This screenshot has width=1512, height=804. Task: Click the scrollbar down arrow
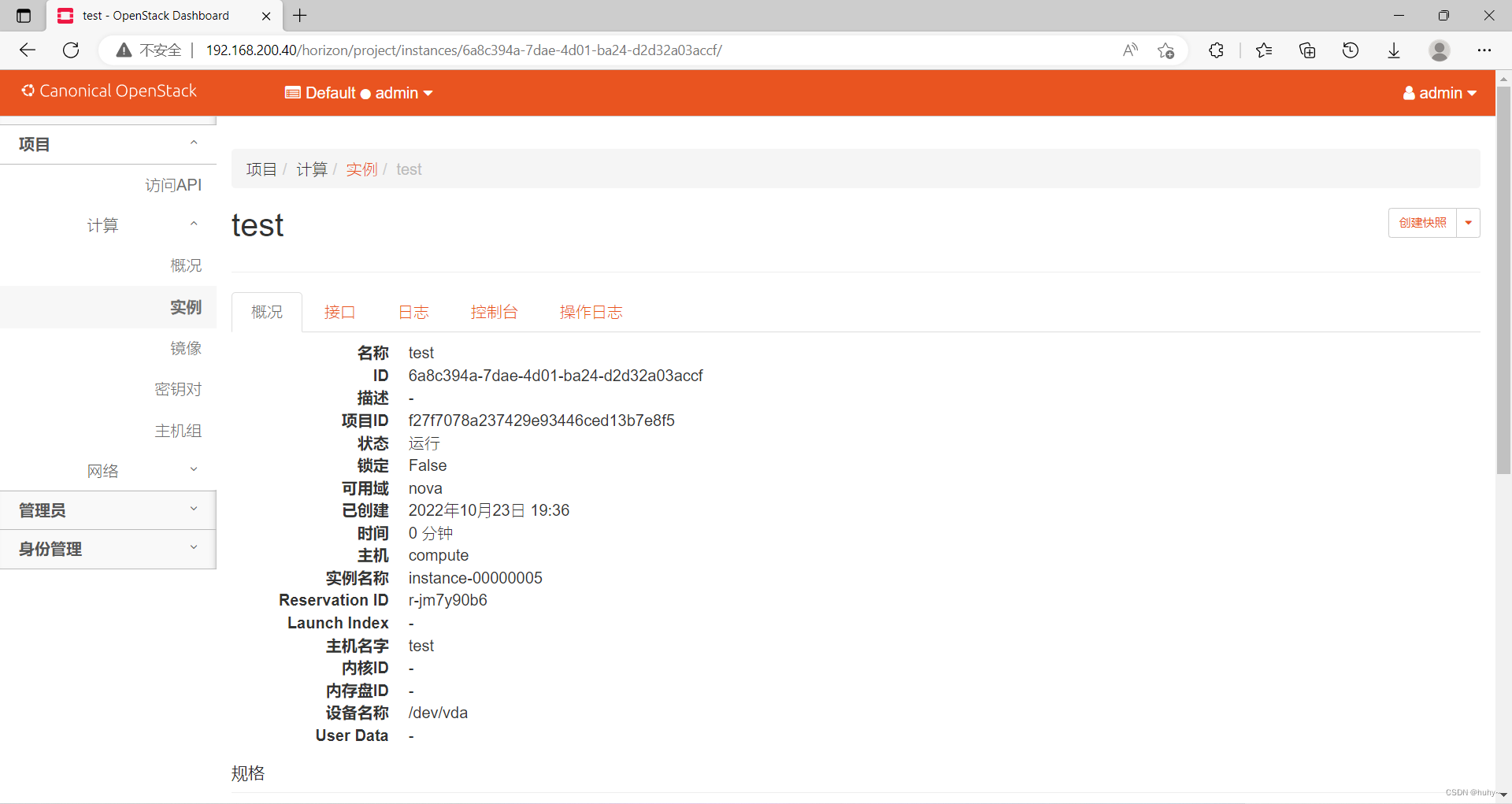point(1503,795)
